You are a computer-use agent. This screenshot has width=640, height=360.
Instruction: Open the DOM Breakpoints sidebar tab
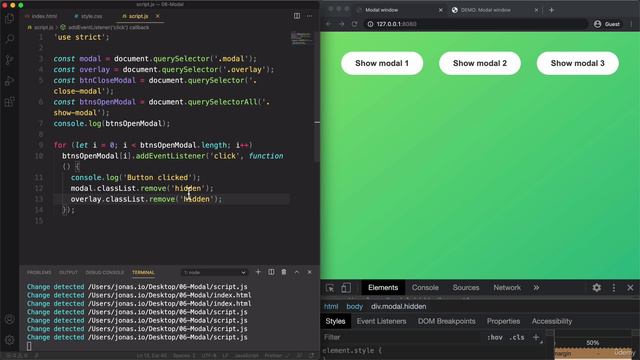(x=447, y=321)
